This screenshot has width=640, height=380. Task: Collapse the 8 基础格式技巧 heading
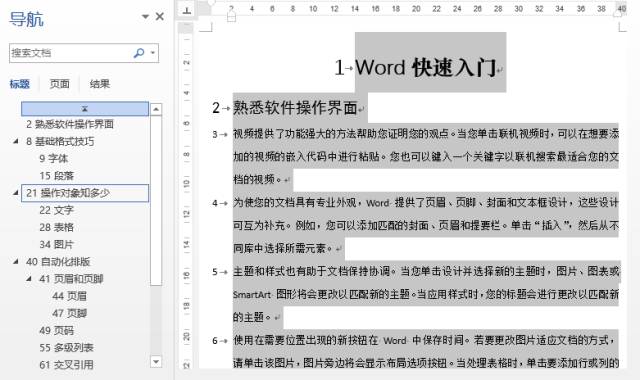click(x=16, y=141)
